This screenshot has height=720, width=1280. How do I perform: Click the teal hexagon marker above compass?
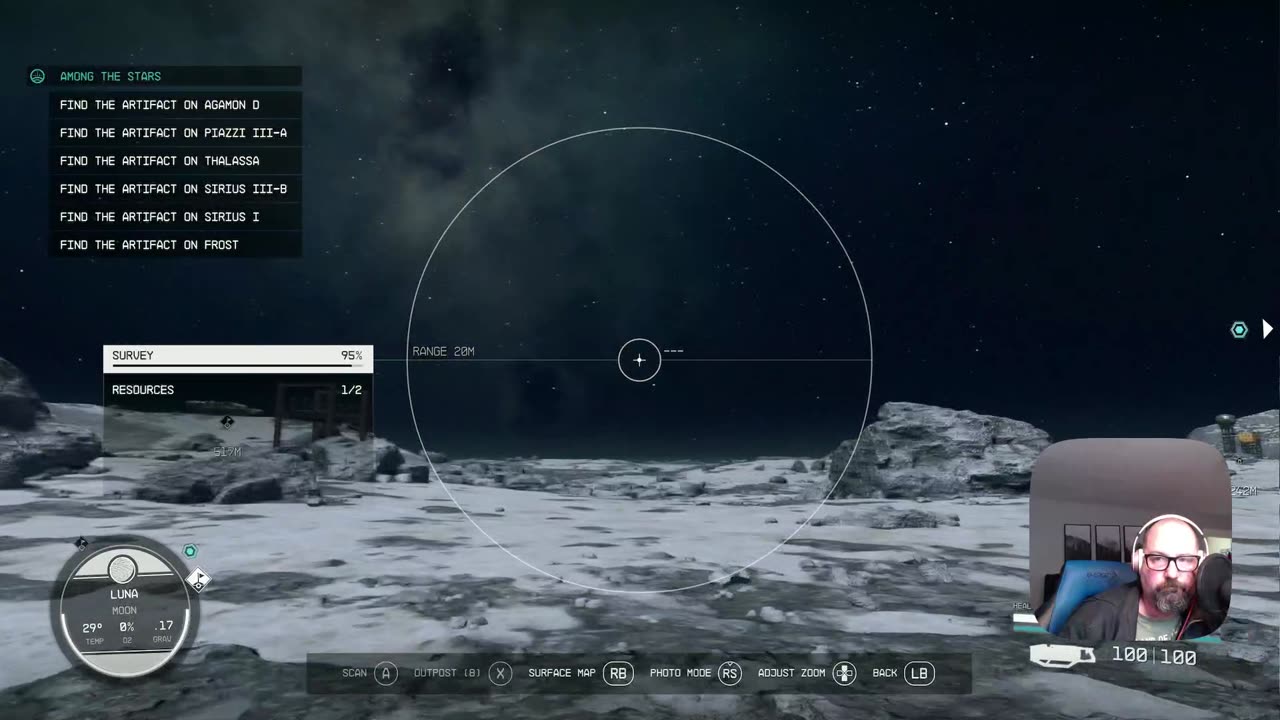click(190, 551)
